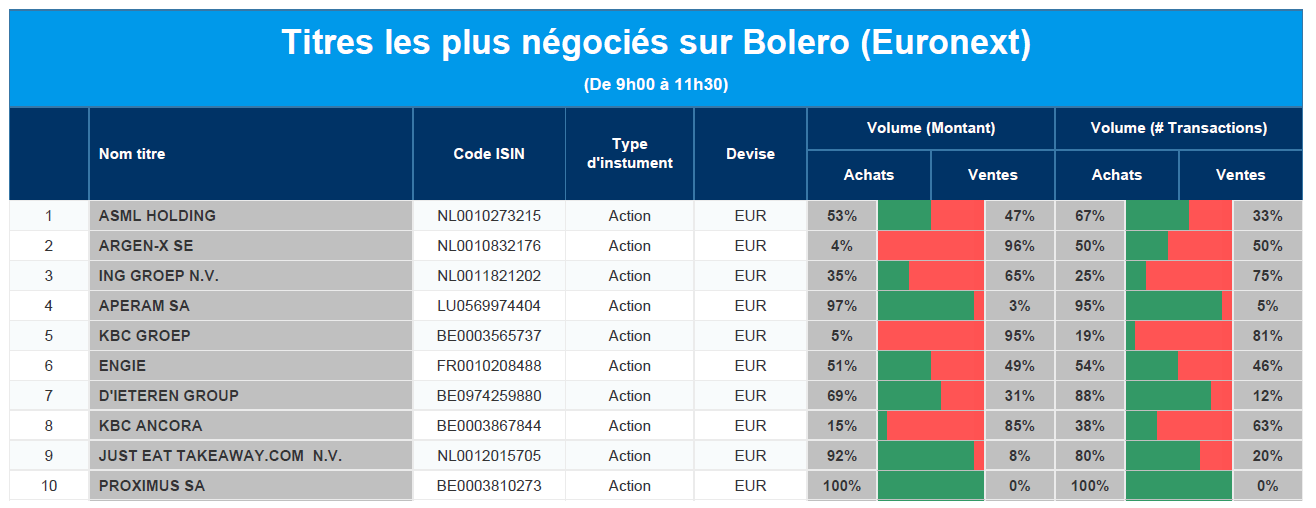Select PROXIMUS SA 100% transactions bar
The width and height of the screenshot is (1316, 508).
pyautogui.click(x=1179, y=485)
